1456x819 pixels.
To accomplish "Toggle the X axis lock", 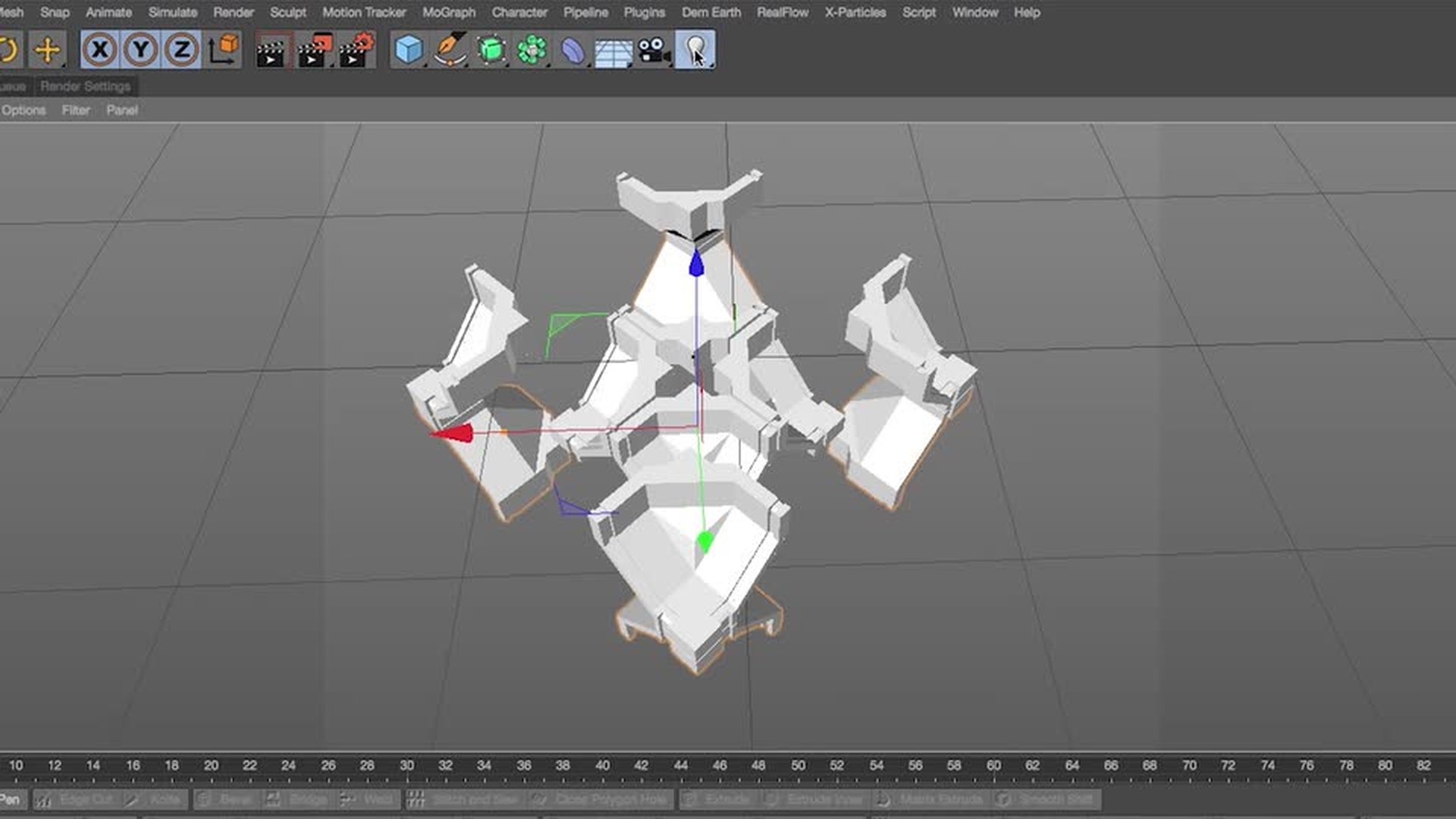I will click(x=99, y=50).
